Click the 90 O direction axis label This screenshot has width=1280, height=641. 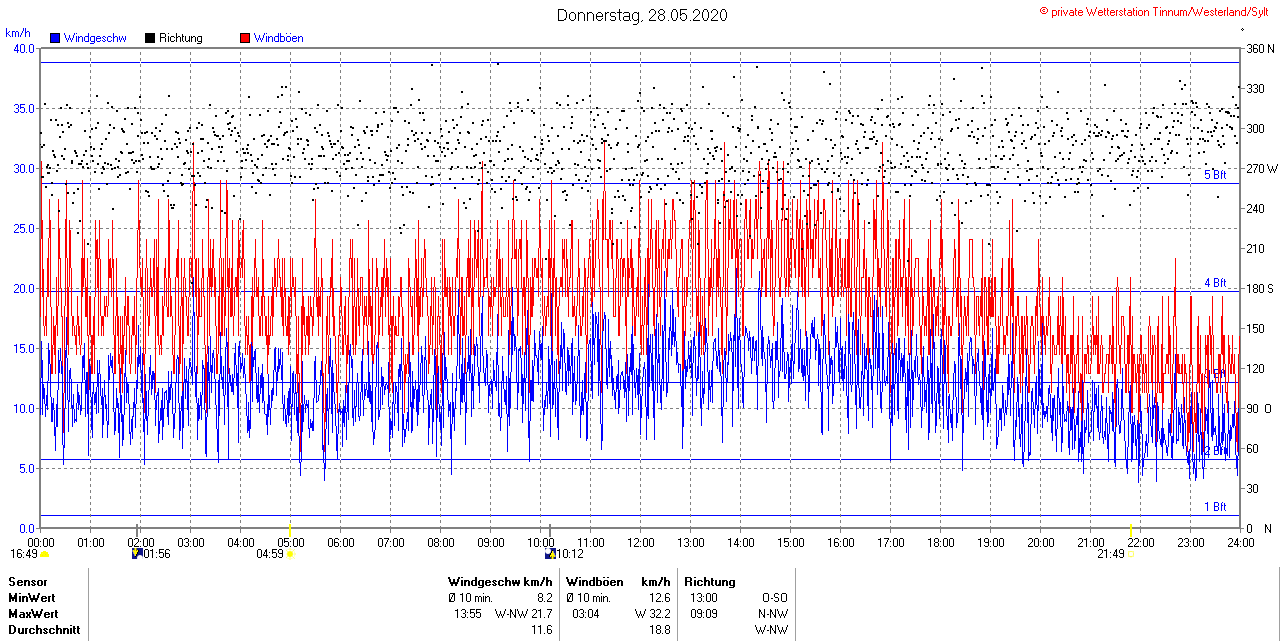[1258, 408]
